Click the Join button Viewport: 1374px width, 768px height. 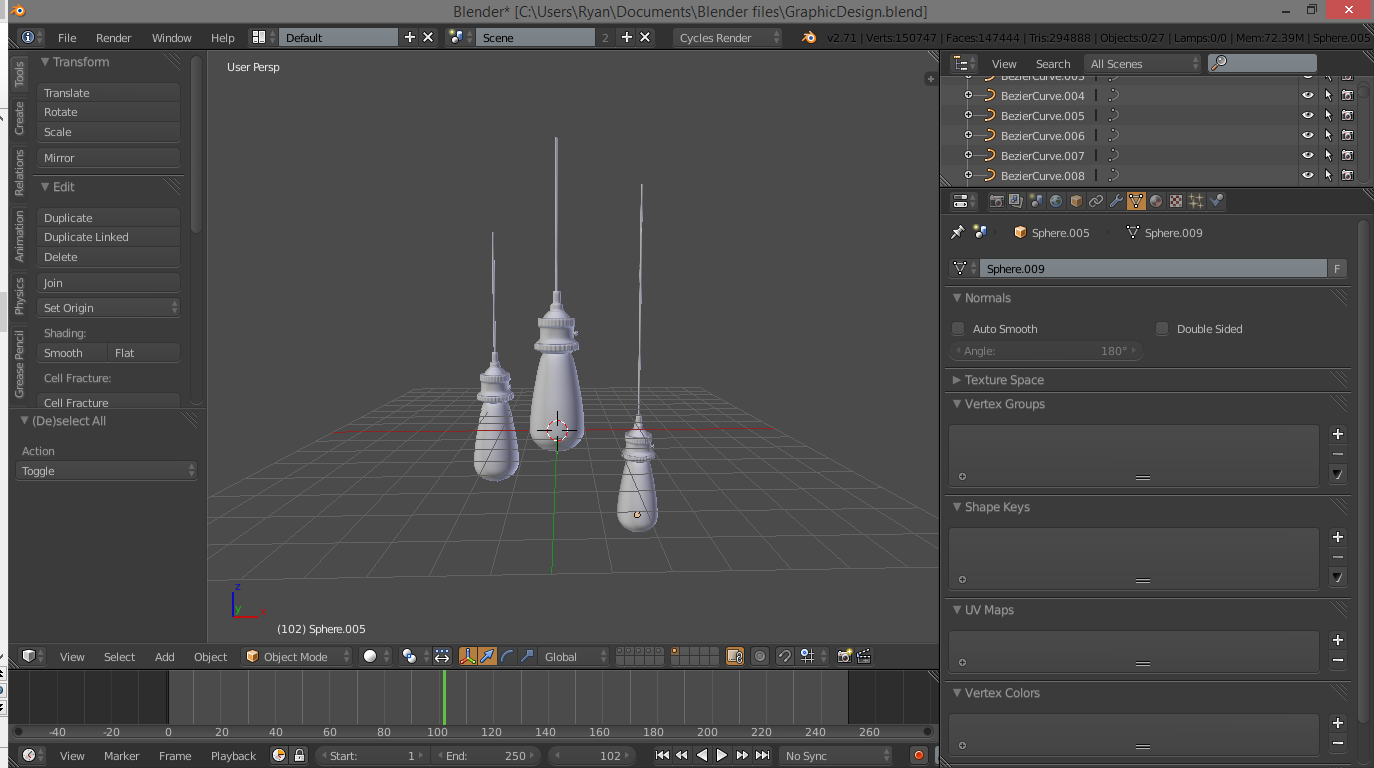click(109, 283)
